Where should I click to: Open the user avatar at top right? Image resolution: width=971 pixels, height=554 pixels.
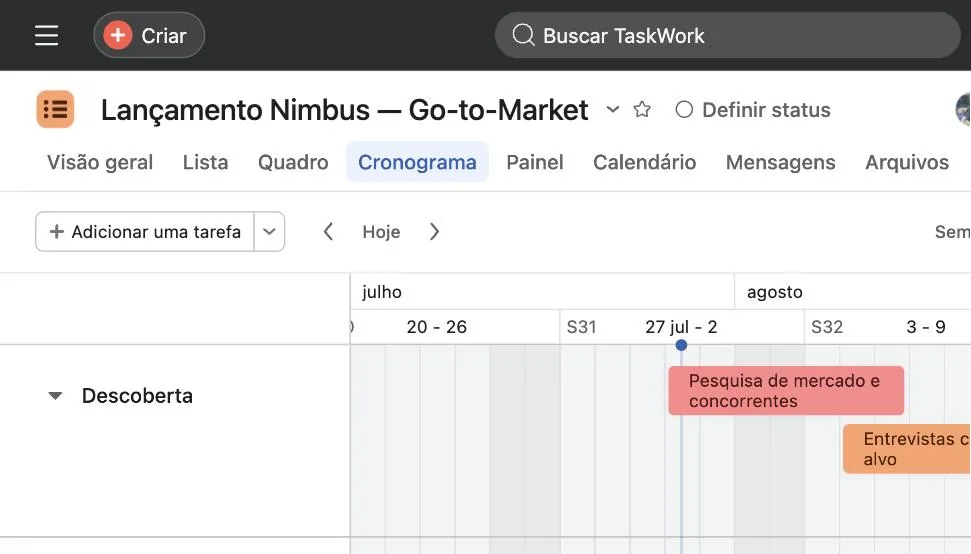pyautogui.click(x=963, y=110)
